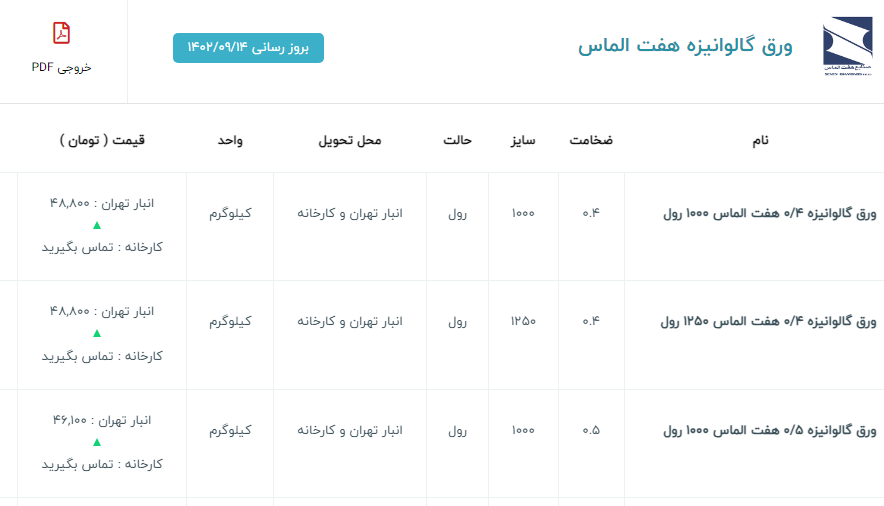Viewport: 884px width, 506px height.
Task: Click the ضخامت column header
Action: 591,140
